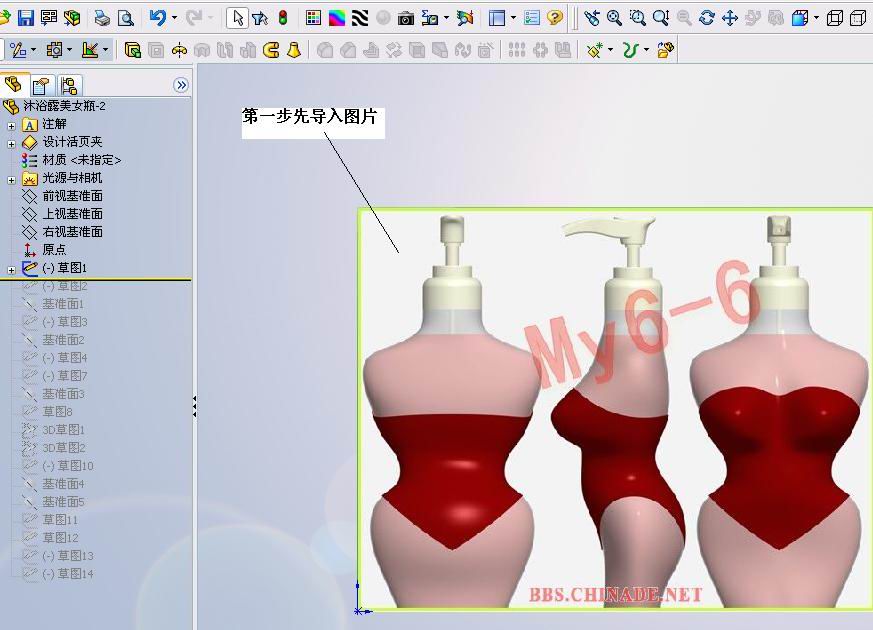
Task: Open the Measure tool dropdown arrow
Action: (447, 18)
